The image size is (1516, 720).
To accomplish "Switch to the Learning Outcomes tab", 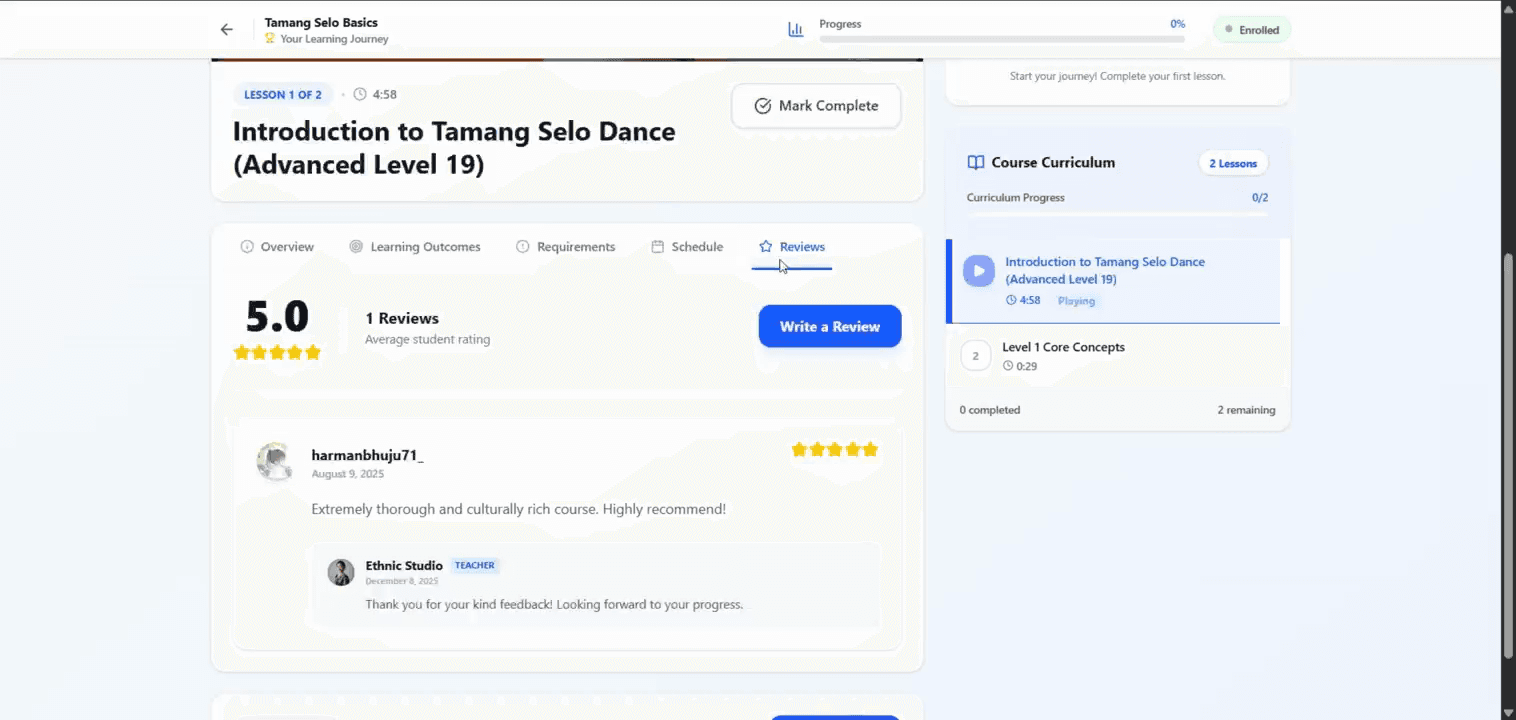I will 415,247.
